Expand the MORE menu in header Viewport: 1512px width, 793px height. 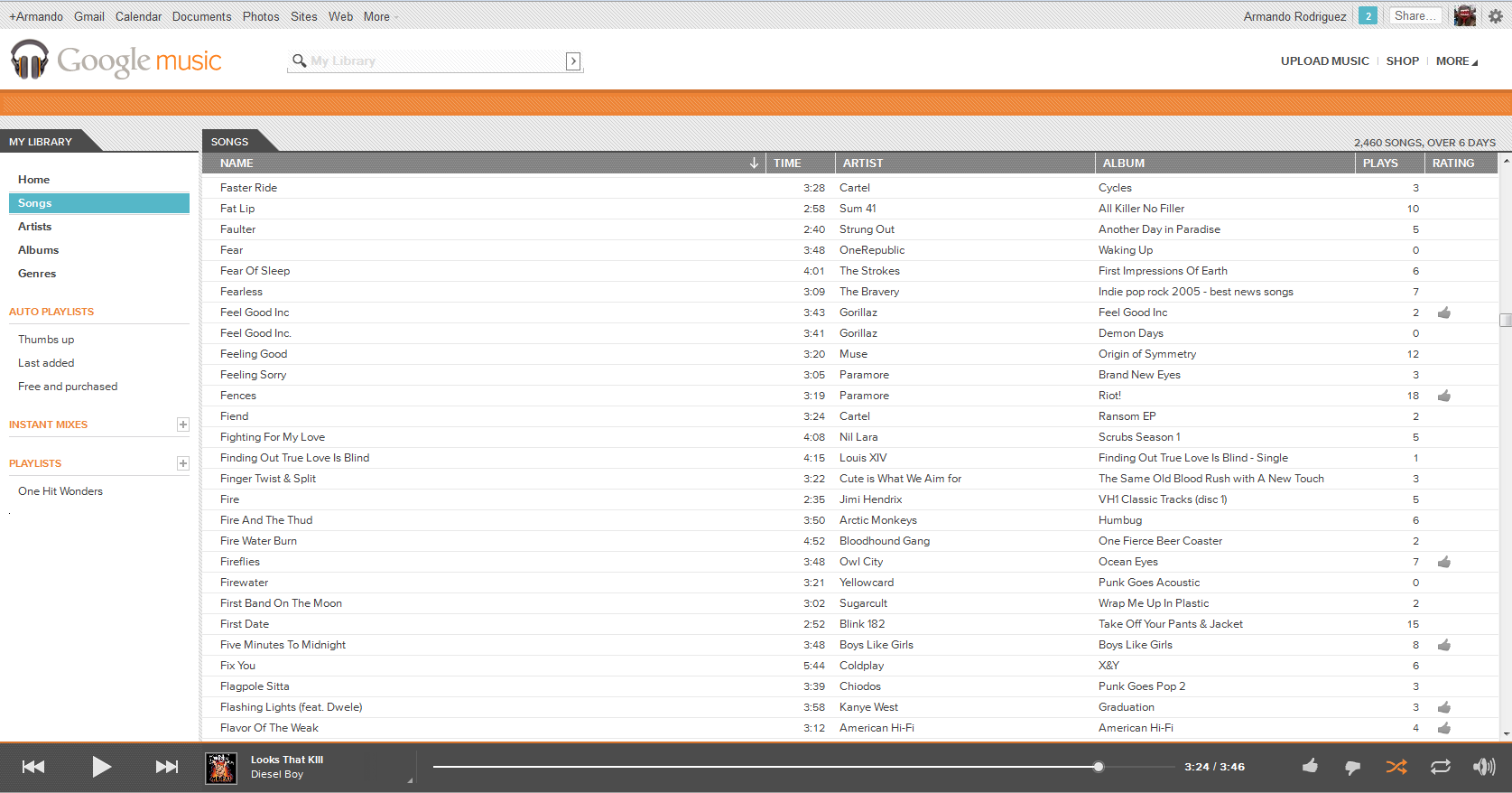pyautogui.click(x=1457, y=61)
